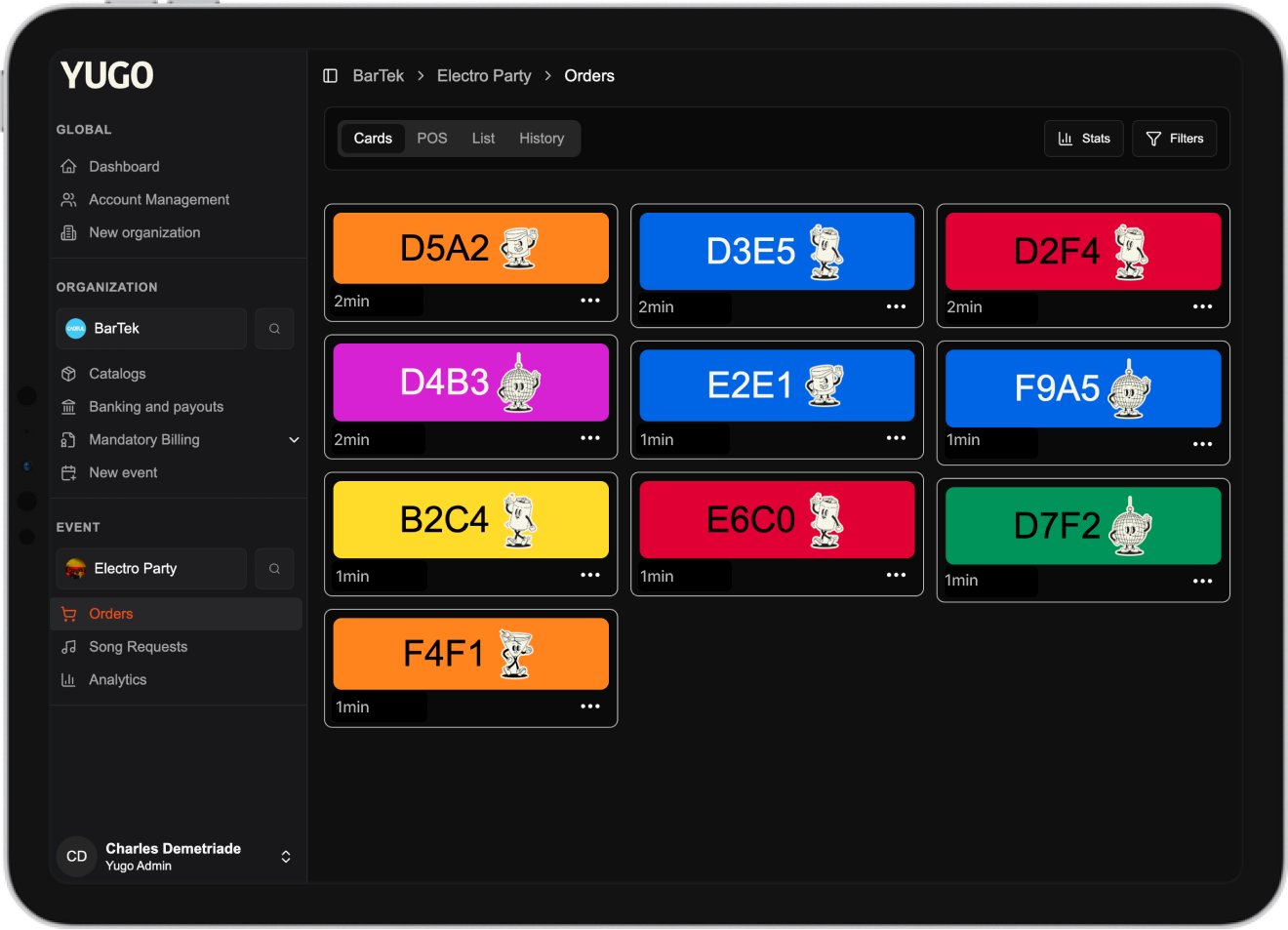Image resolution: width=1288 pixels, height=930 pixels.
Task: Click the New organization building icon
Action: (x=68, y=233)
